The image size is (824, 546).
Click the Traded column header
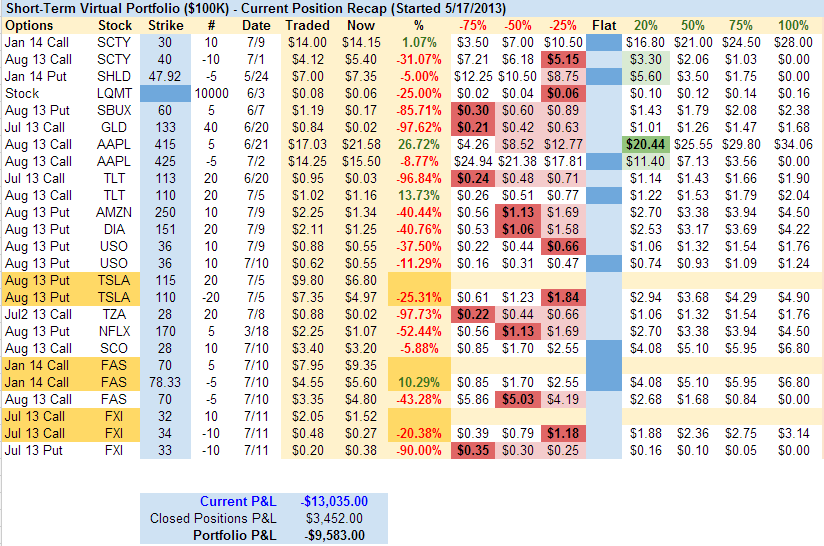point(307,25)
